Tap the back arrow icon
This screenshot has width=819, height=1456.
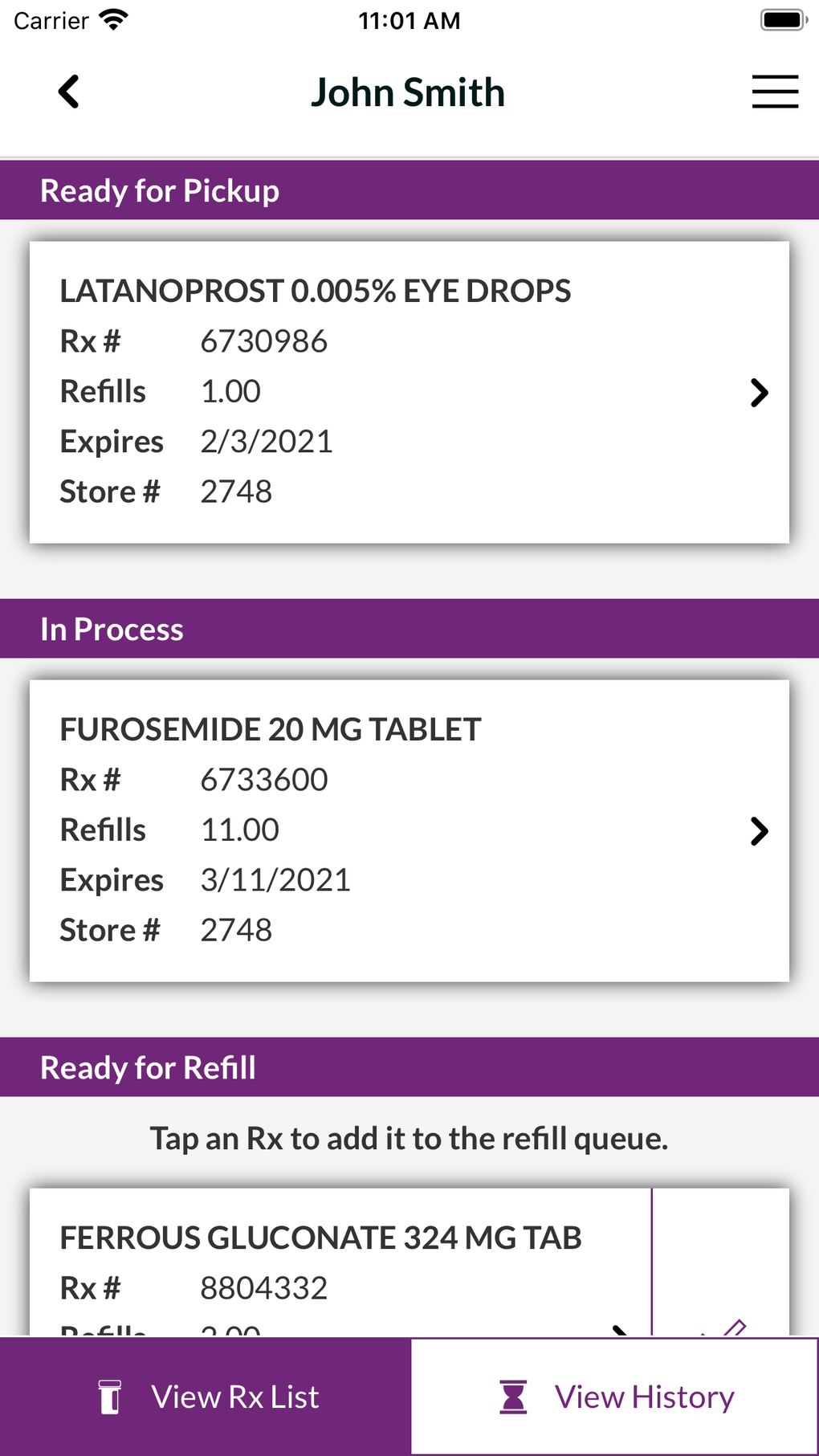tap(69, 92)
